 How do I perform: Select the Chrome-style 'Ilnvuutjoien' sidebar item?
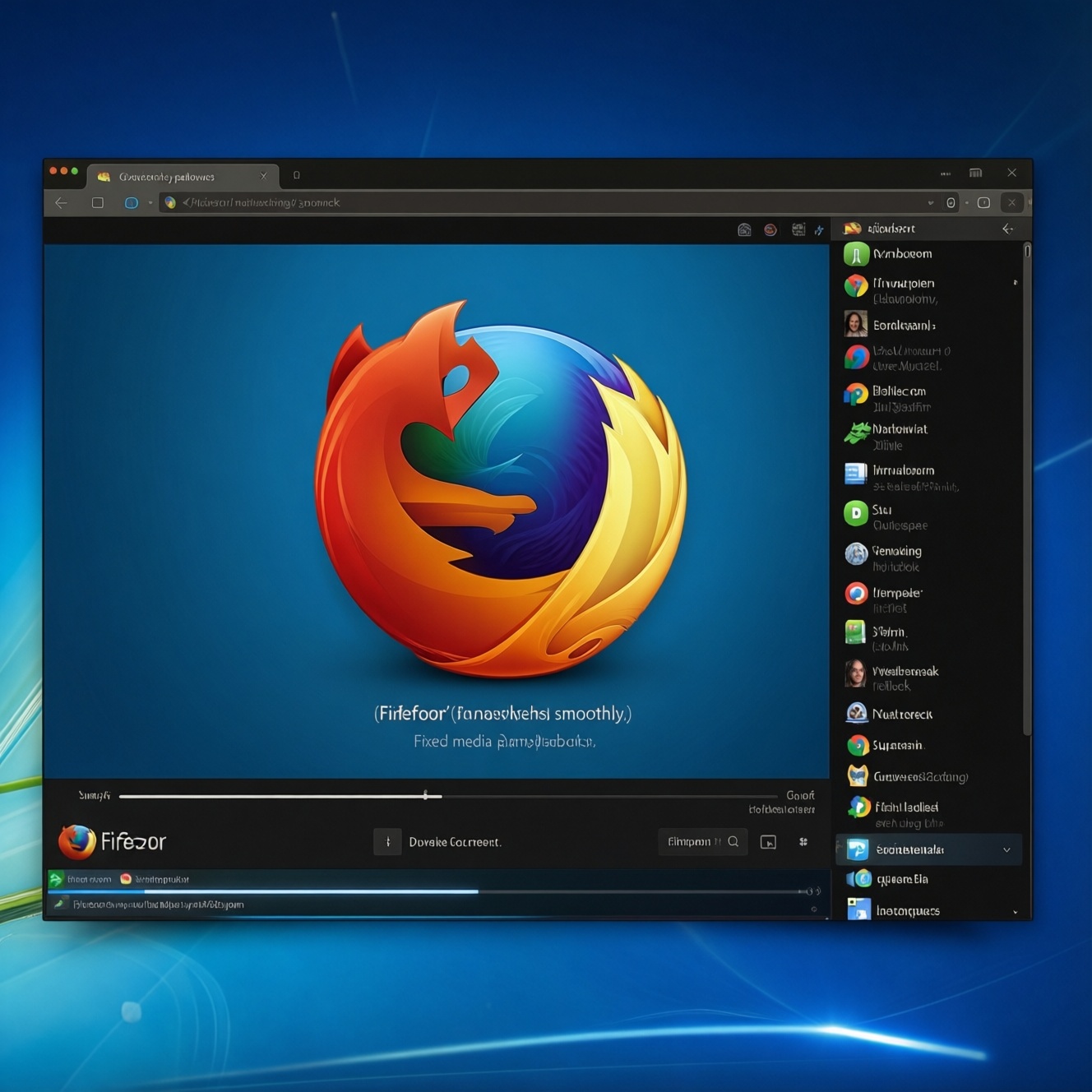tap(929, 289)
